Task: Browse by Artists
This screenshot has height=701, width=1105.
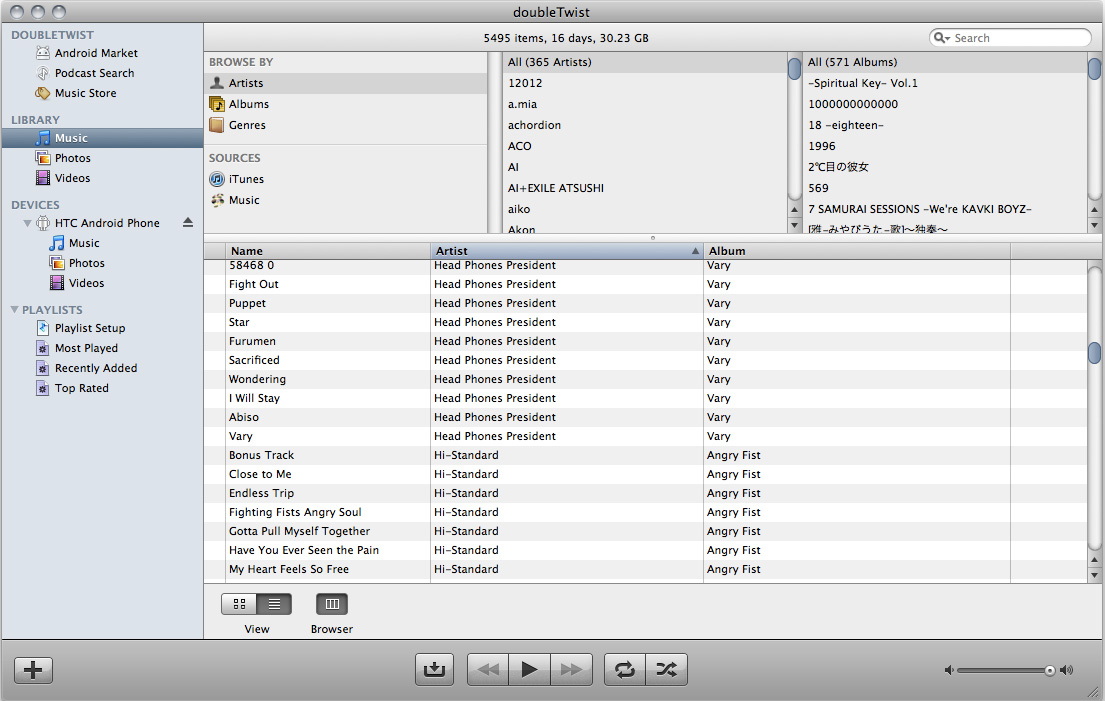Action: click(346, 83)
